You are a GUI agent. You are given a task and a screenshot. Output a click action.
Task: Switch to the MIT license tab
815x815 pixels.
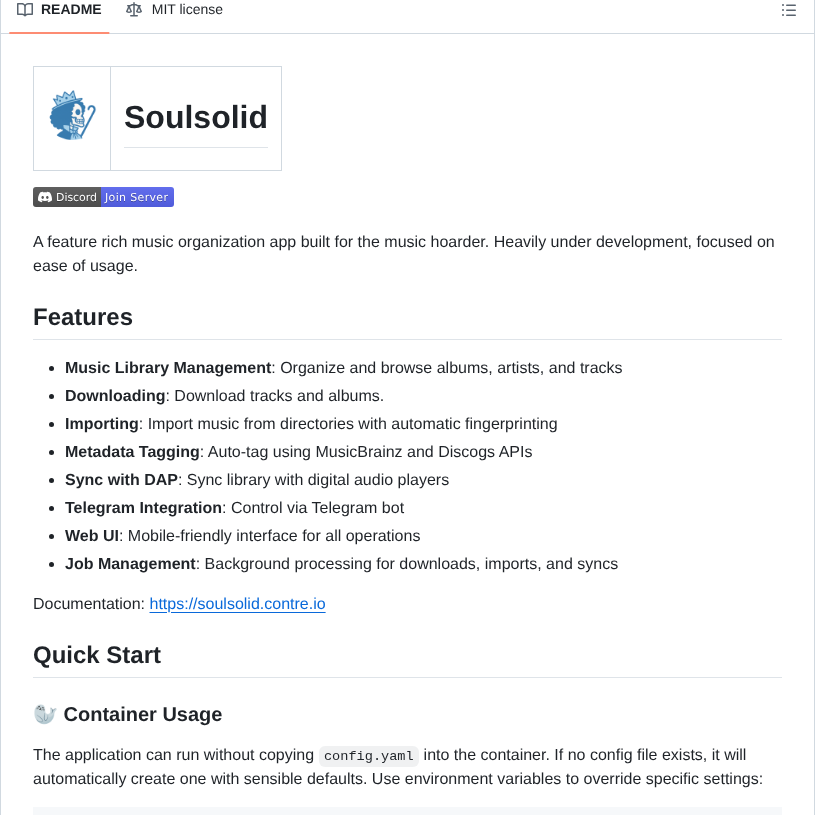point(186,10)
